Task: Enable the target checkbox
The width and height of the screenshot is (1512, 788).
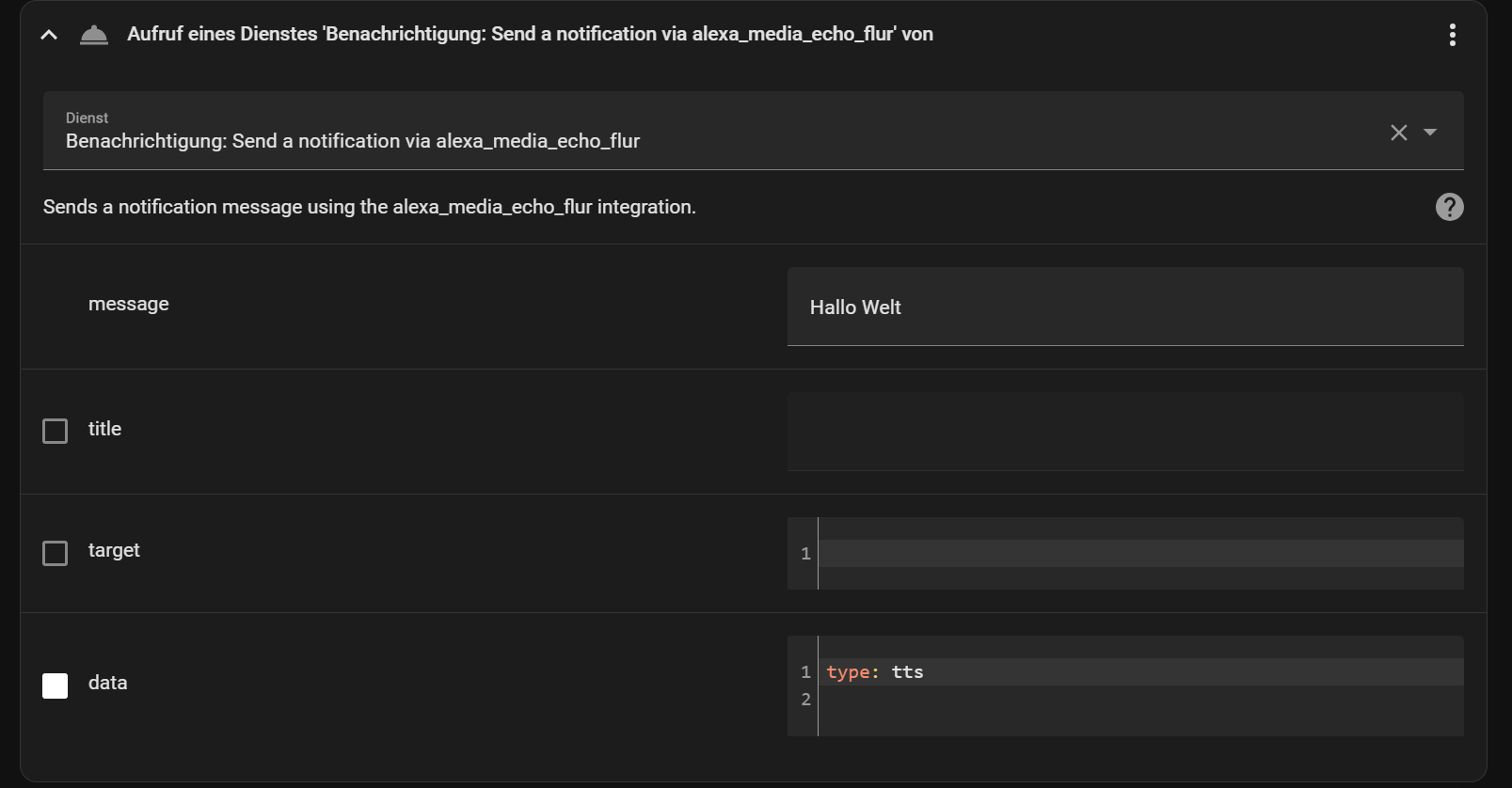Action: point(56,553)
